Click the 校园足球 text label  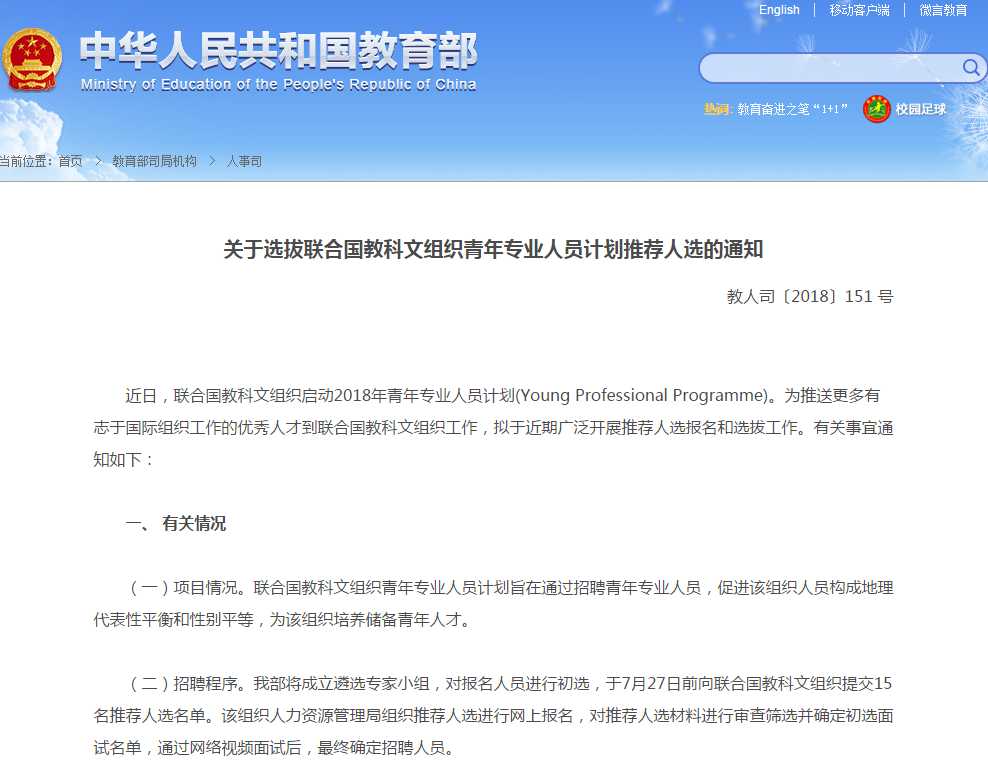tap(920, 109)
